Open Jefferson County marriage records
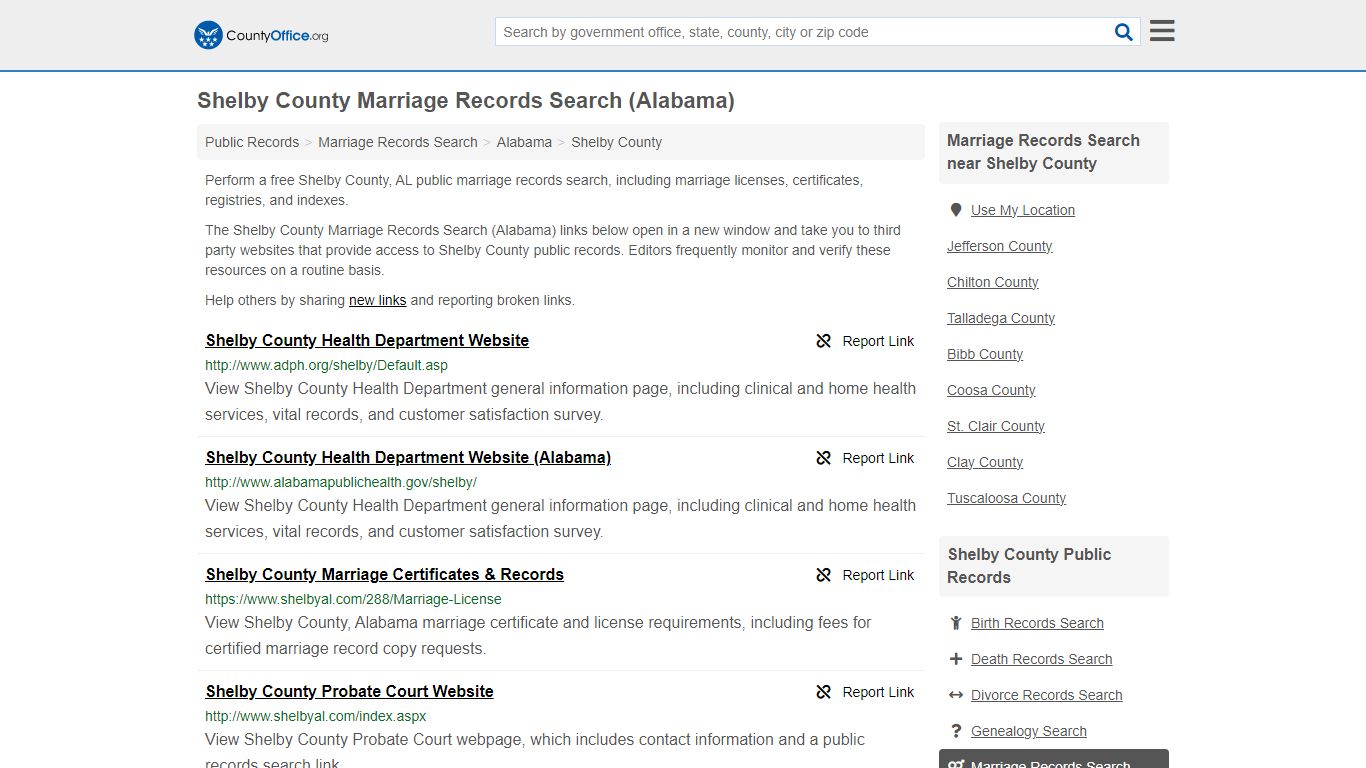This screenshot has height=768, width=1366. 999,246
